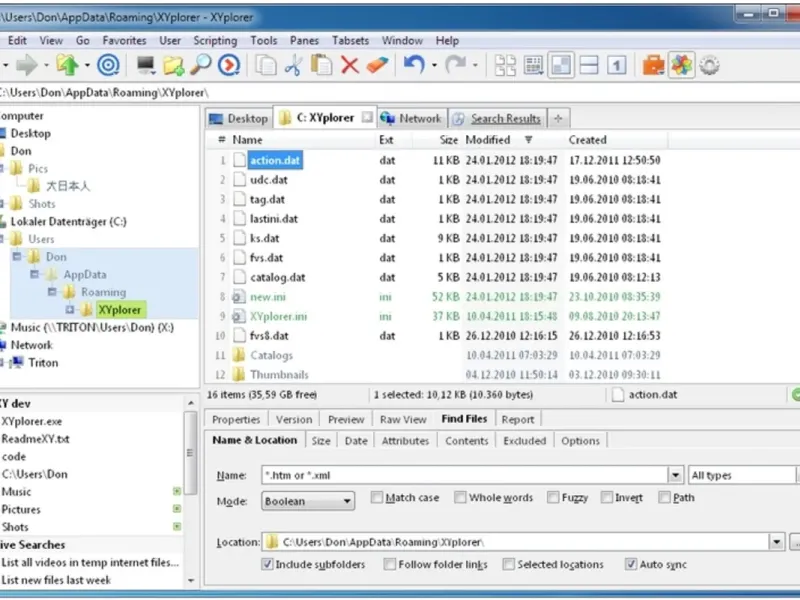The height and width of the screenshot is (600, 800).
Task: Click the Paste clipboard icon
Action: 321,65
